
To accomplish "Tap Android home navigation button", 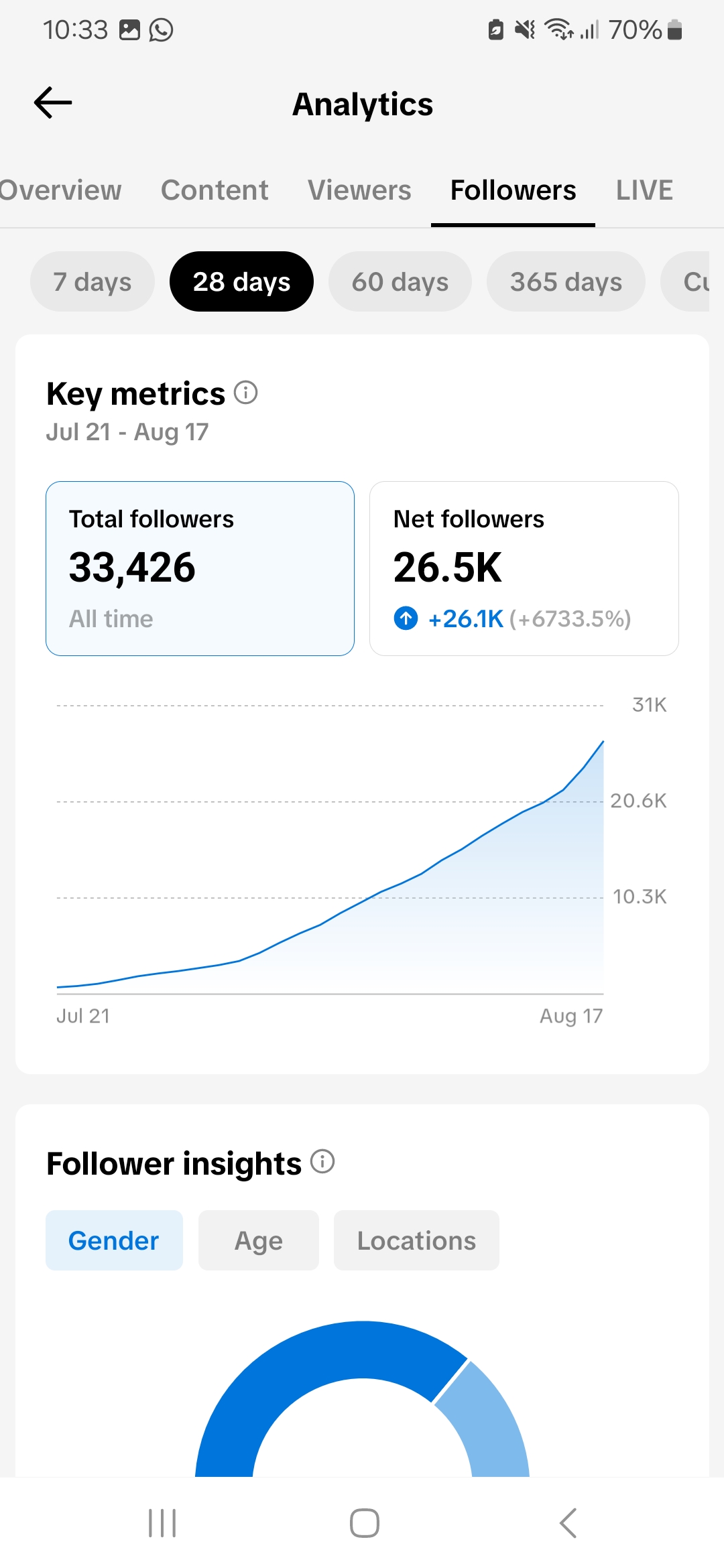I will pos(365,1523).
